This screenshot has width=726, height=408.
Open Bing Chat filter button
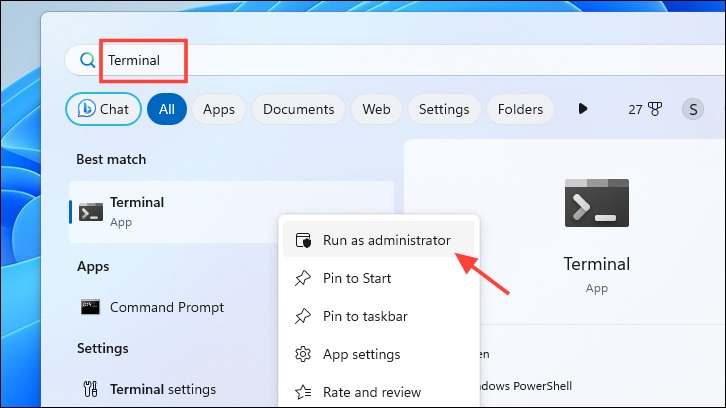103,109
